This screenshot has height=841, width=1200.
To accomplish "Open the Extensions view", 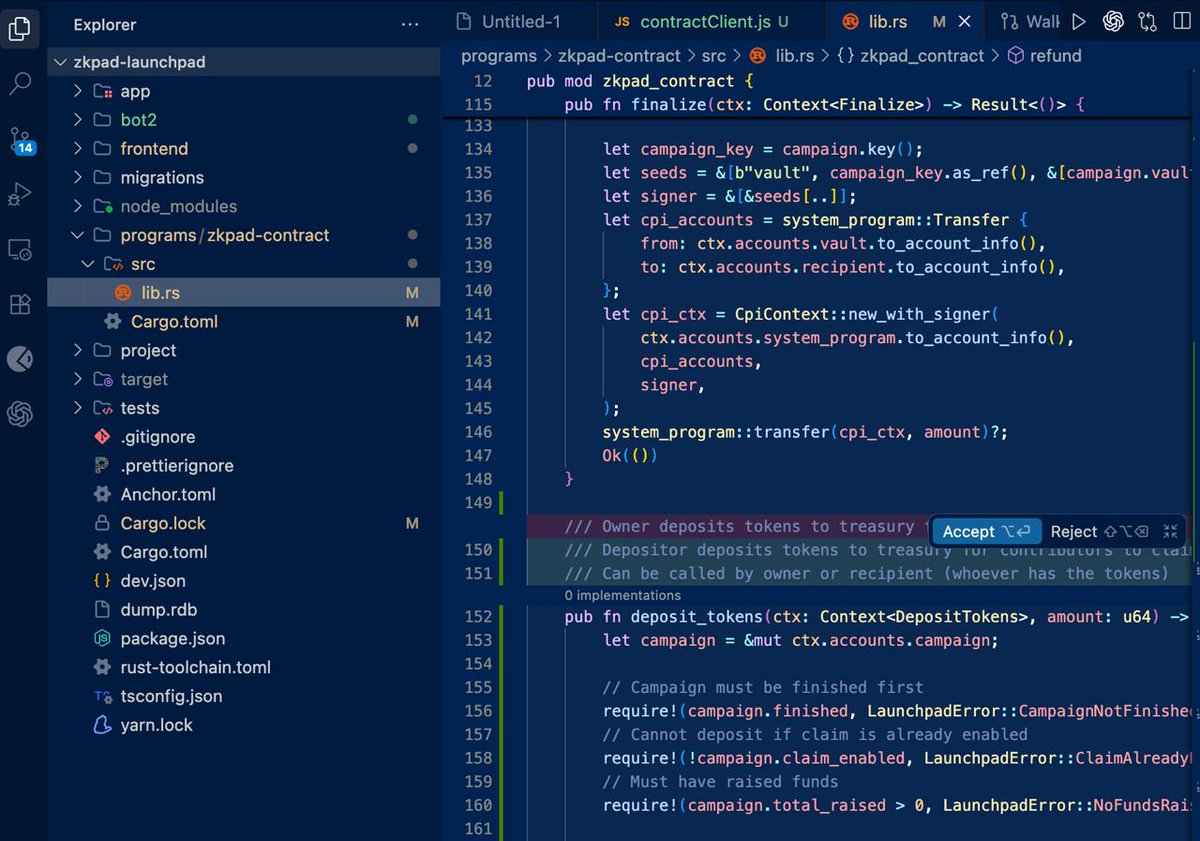I will [x=20, y=305].
